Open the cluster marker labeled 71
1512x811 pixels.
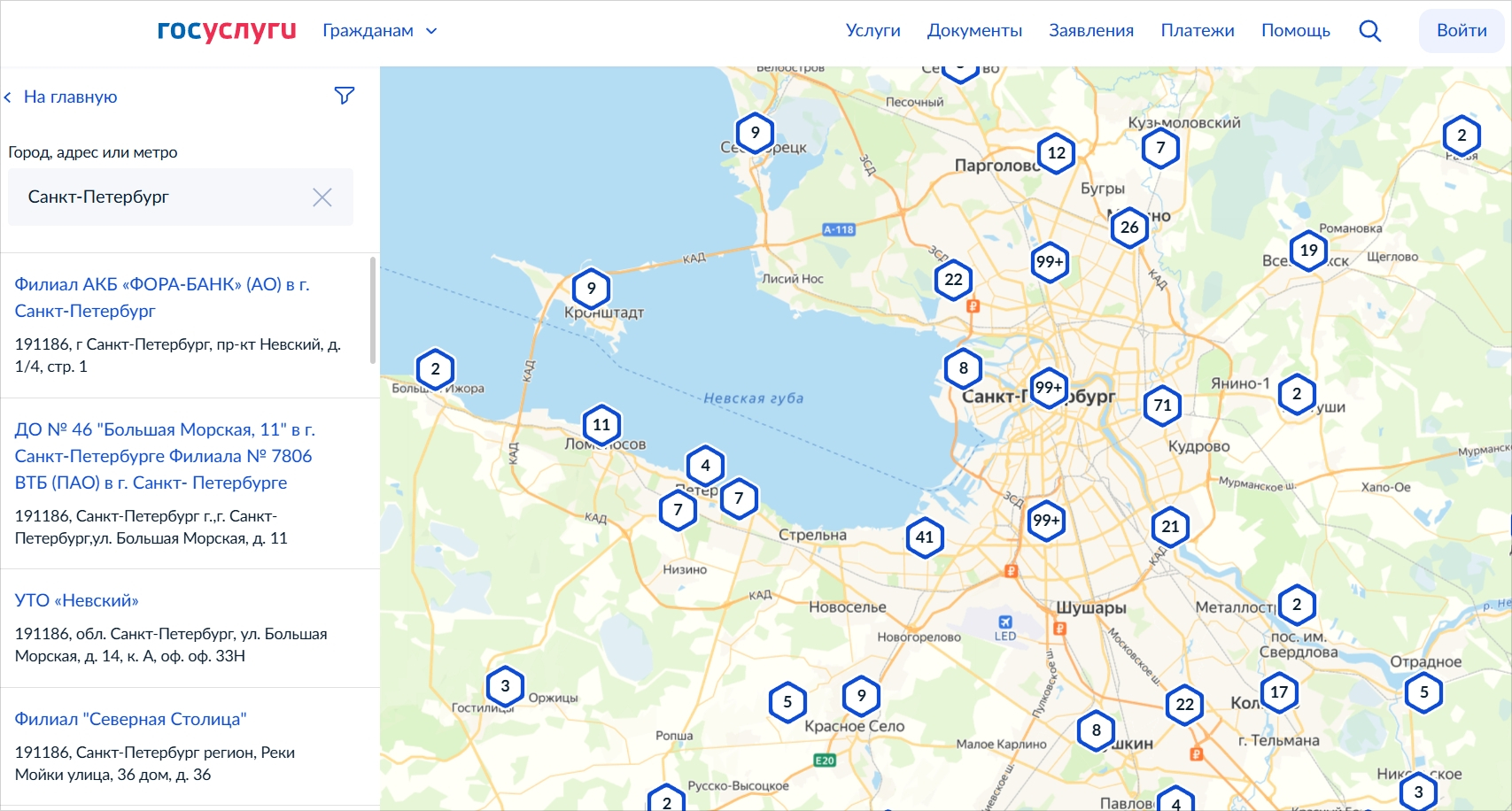1162,405
